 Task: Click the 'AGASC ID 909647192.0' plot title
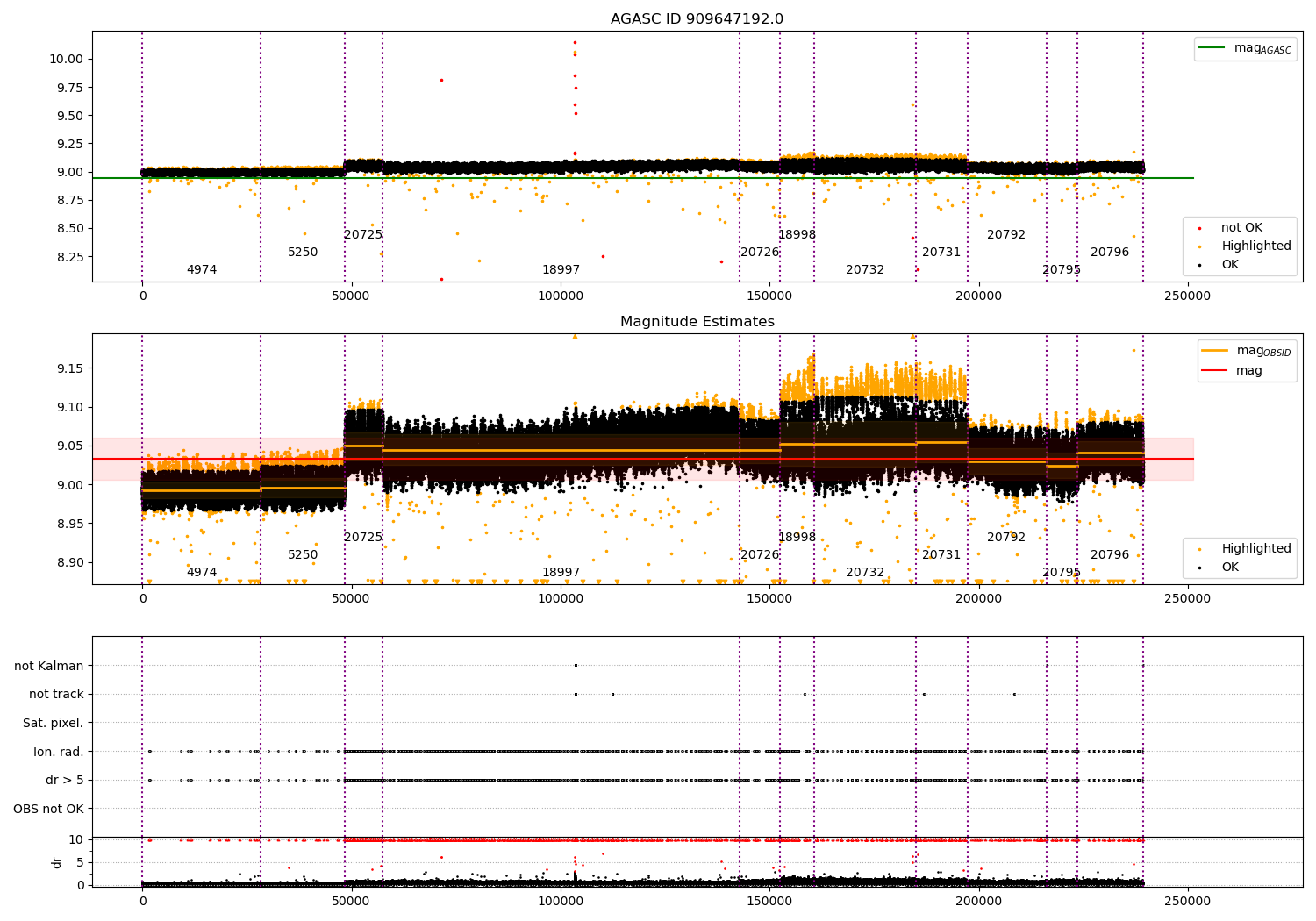click(x=697, y=19)
